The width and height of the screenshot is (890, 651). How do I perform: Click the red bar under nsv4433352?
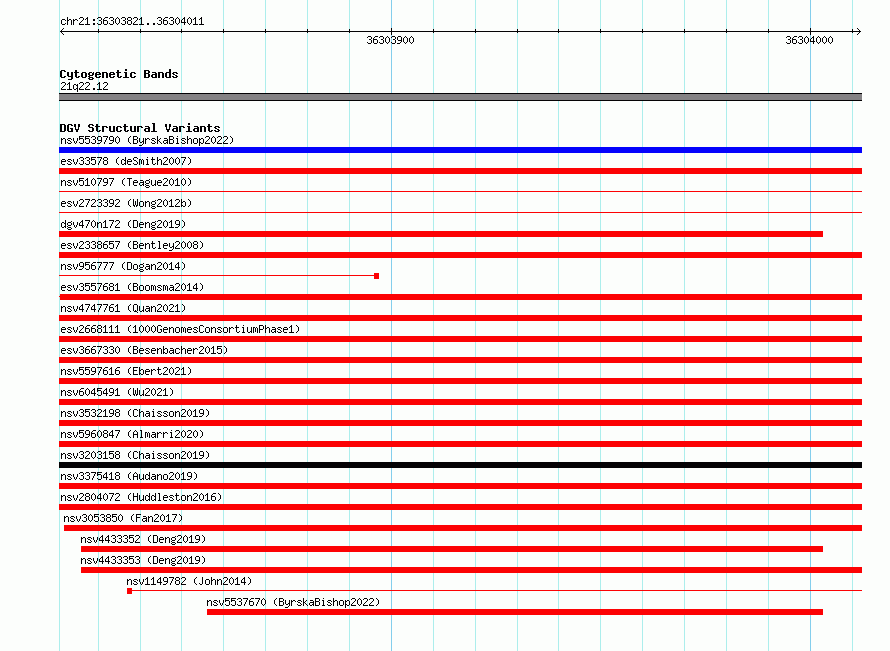tap(452, 549)
